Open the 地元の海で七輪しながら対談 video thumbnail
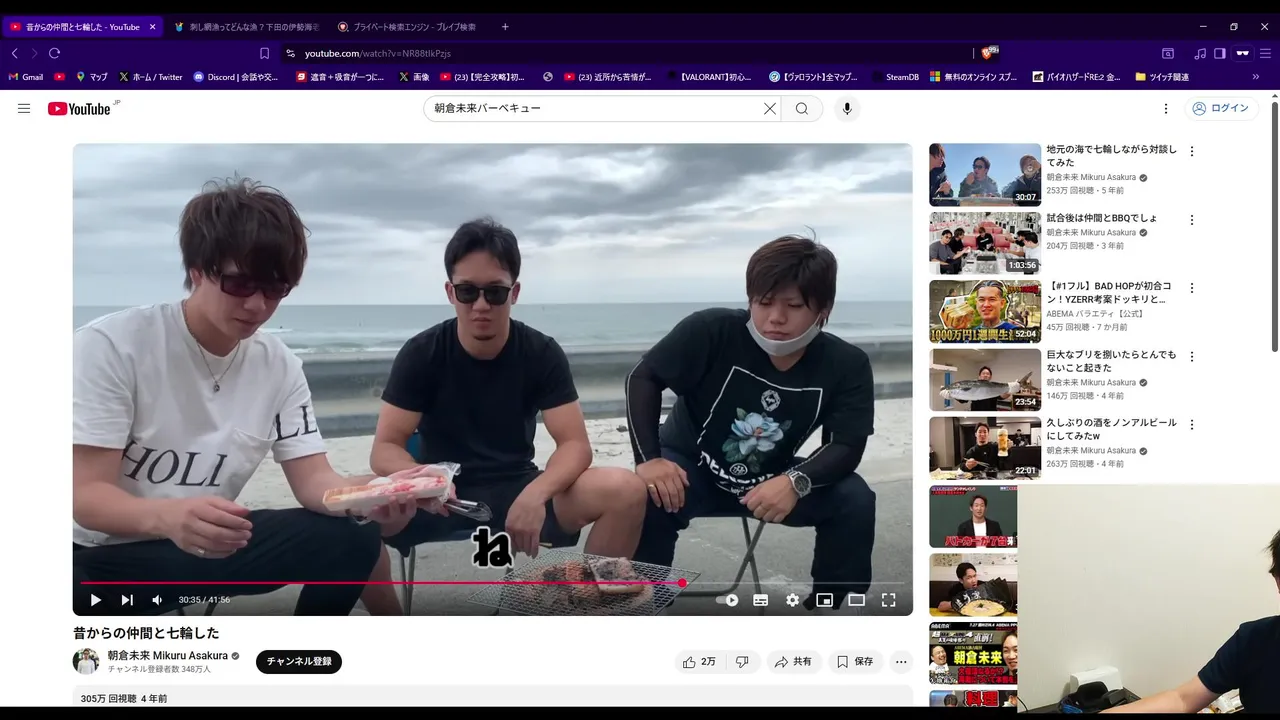Image resolution: width=1280 pixels, height=720 pixels. coord(985,175)
